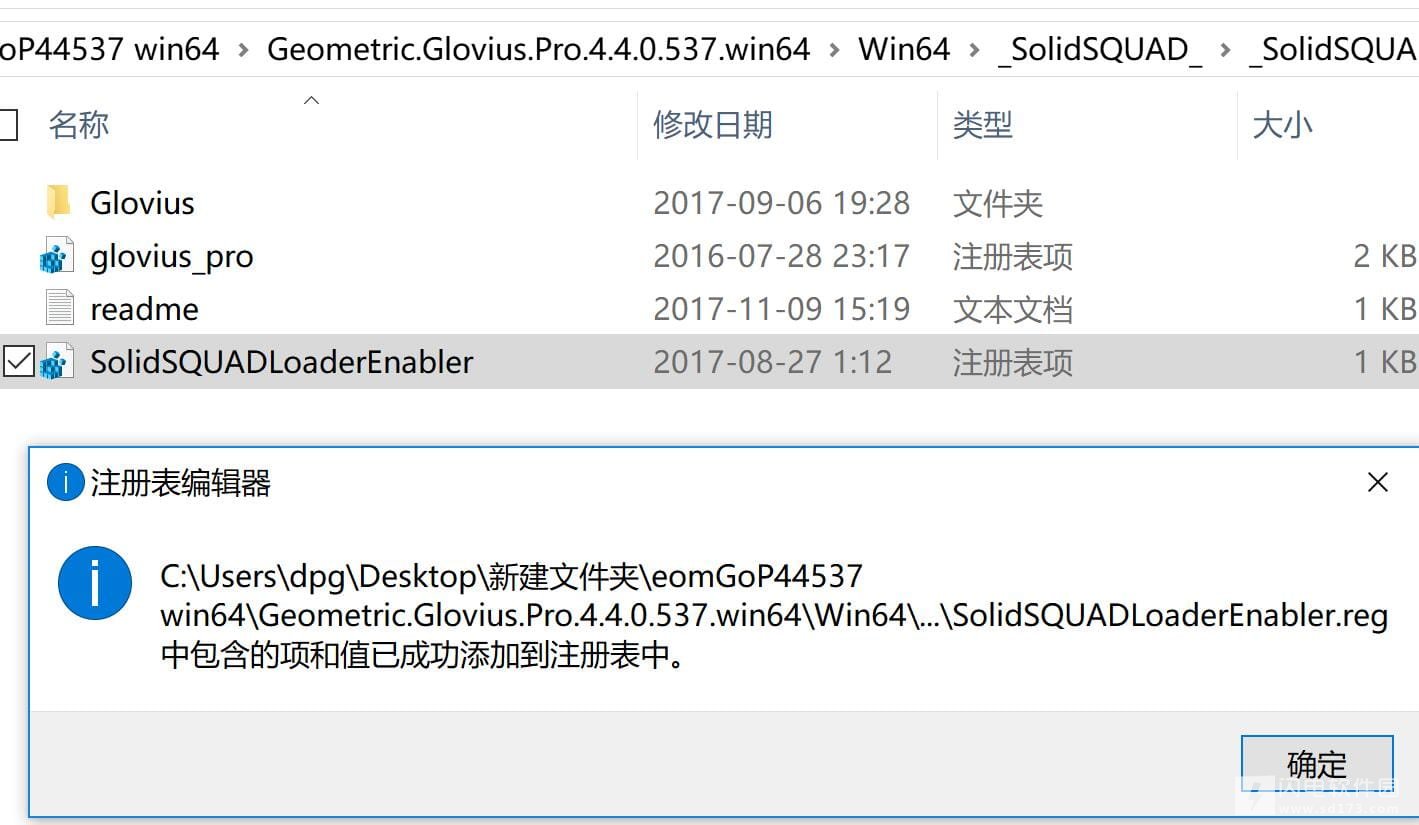Toggle the select-all checkbox beside 名称 header
The width and height of the screenshot is (1419, 825).
click(8, 125)
